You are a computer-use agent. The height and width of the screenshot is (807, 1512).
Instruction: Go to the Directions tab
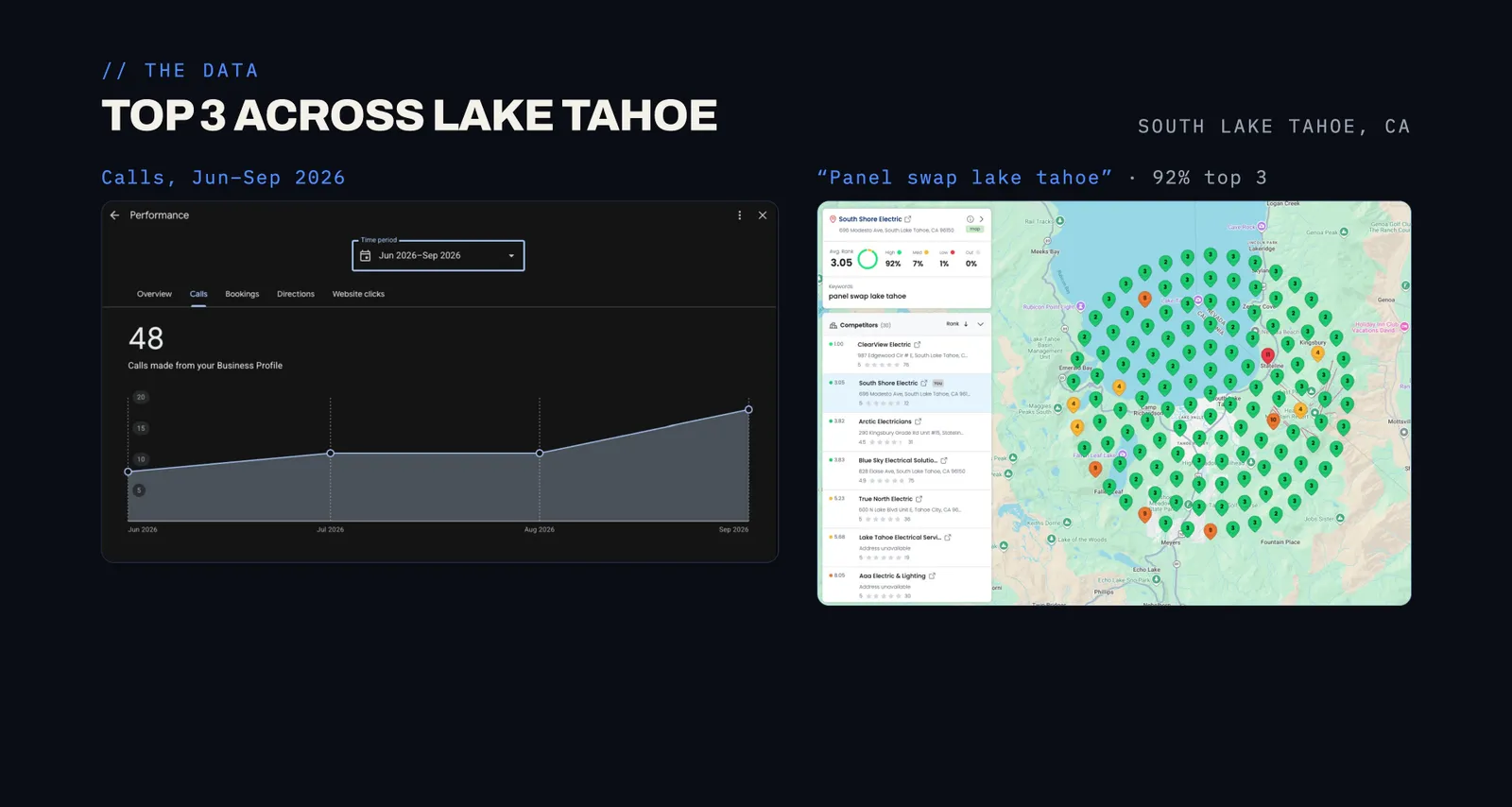pos(296,294)
